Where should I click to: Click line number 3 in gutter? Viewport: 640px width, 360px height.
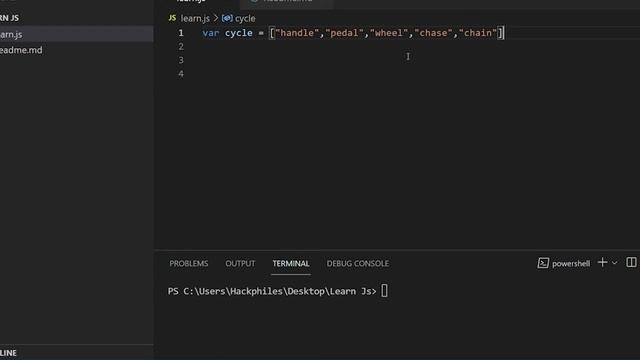181,60
